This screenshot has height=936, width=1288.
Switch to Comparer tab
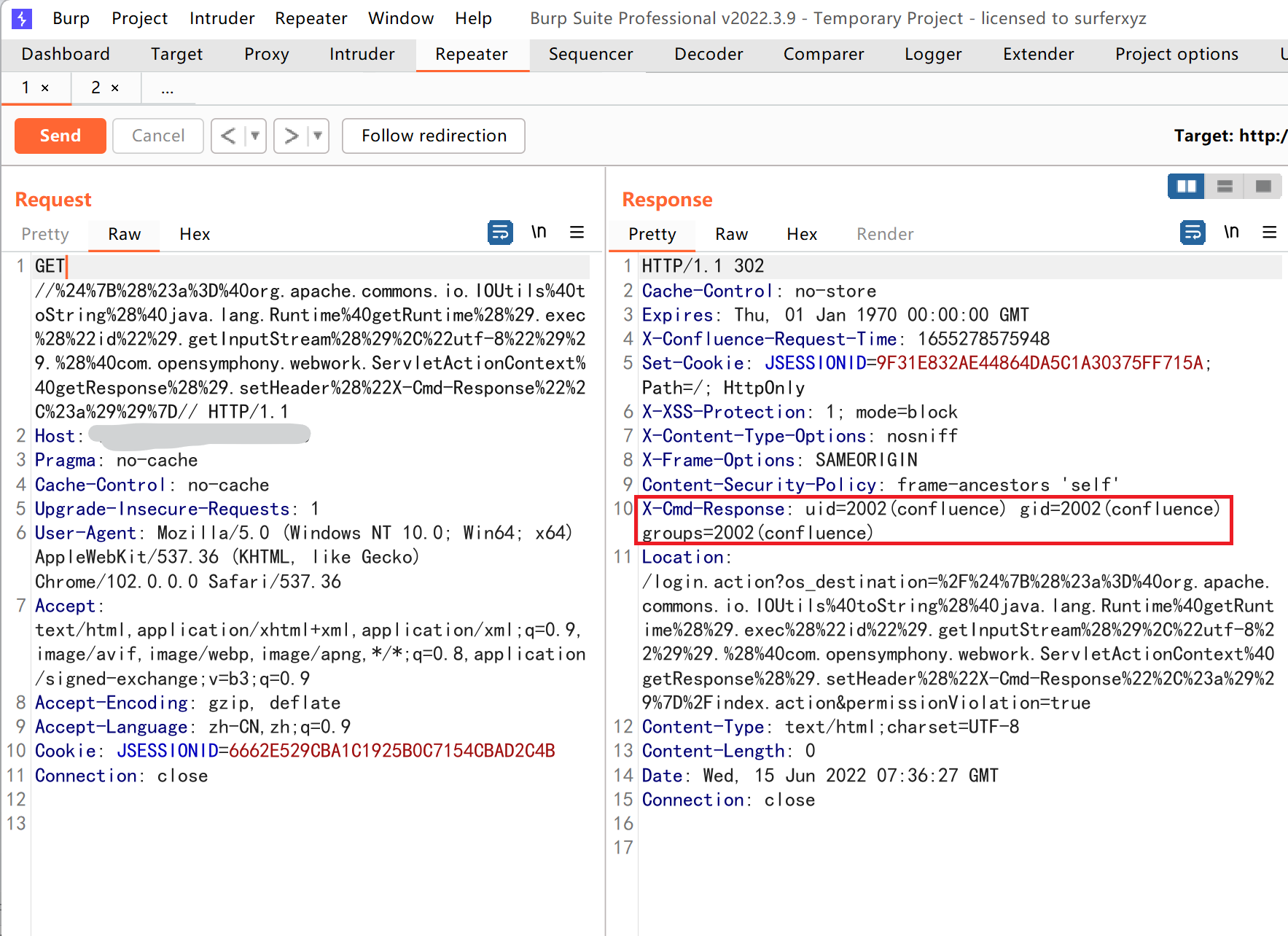pos(824,54)
